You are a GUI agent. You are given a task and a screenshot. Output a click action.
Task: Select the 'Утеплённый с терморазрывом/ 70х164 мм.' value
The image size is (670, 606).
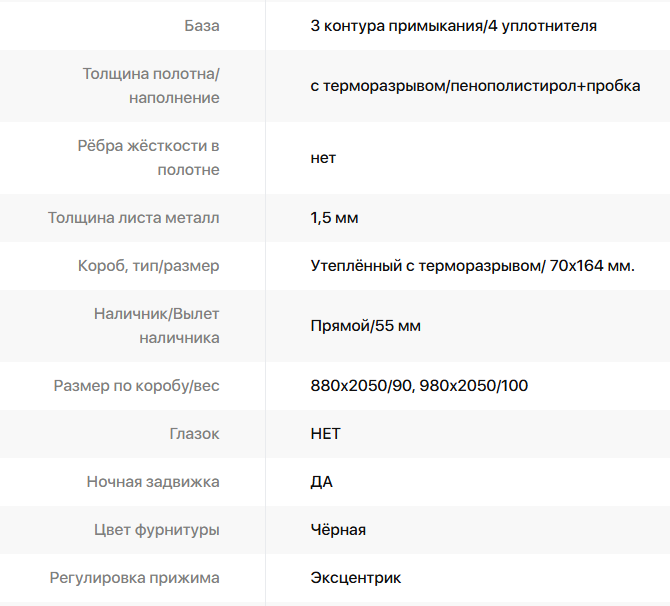coord(473,266)
